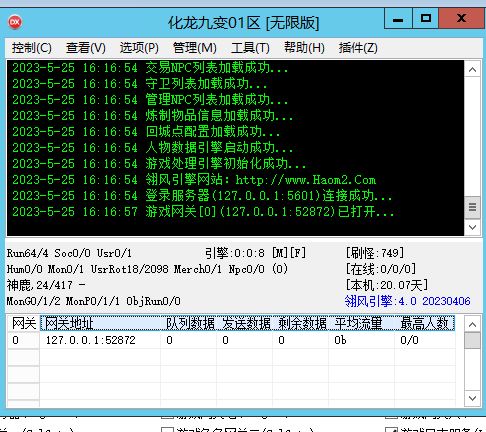The image size is (486, 432).
Task: Click the log line 回城点配置加载成功
Action: tap(146, 132)
